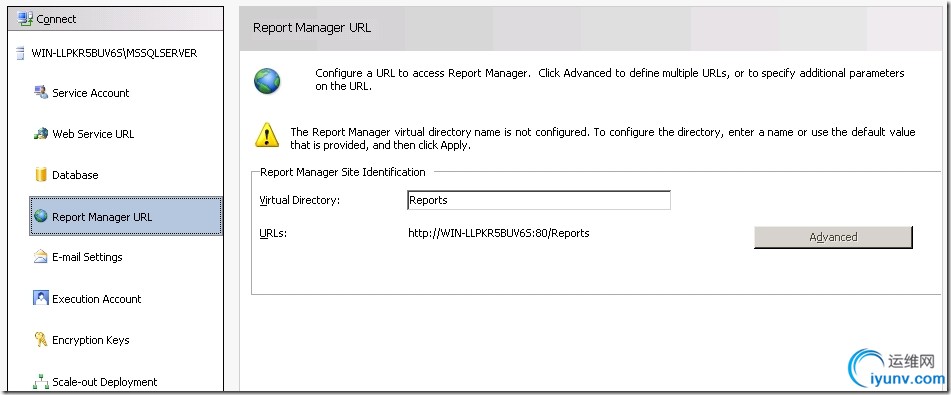Open Encryption Keys via its key icon
Image resolution: width=951 pixels, height=395 pixels.
41,340
